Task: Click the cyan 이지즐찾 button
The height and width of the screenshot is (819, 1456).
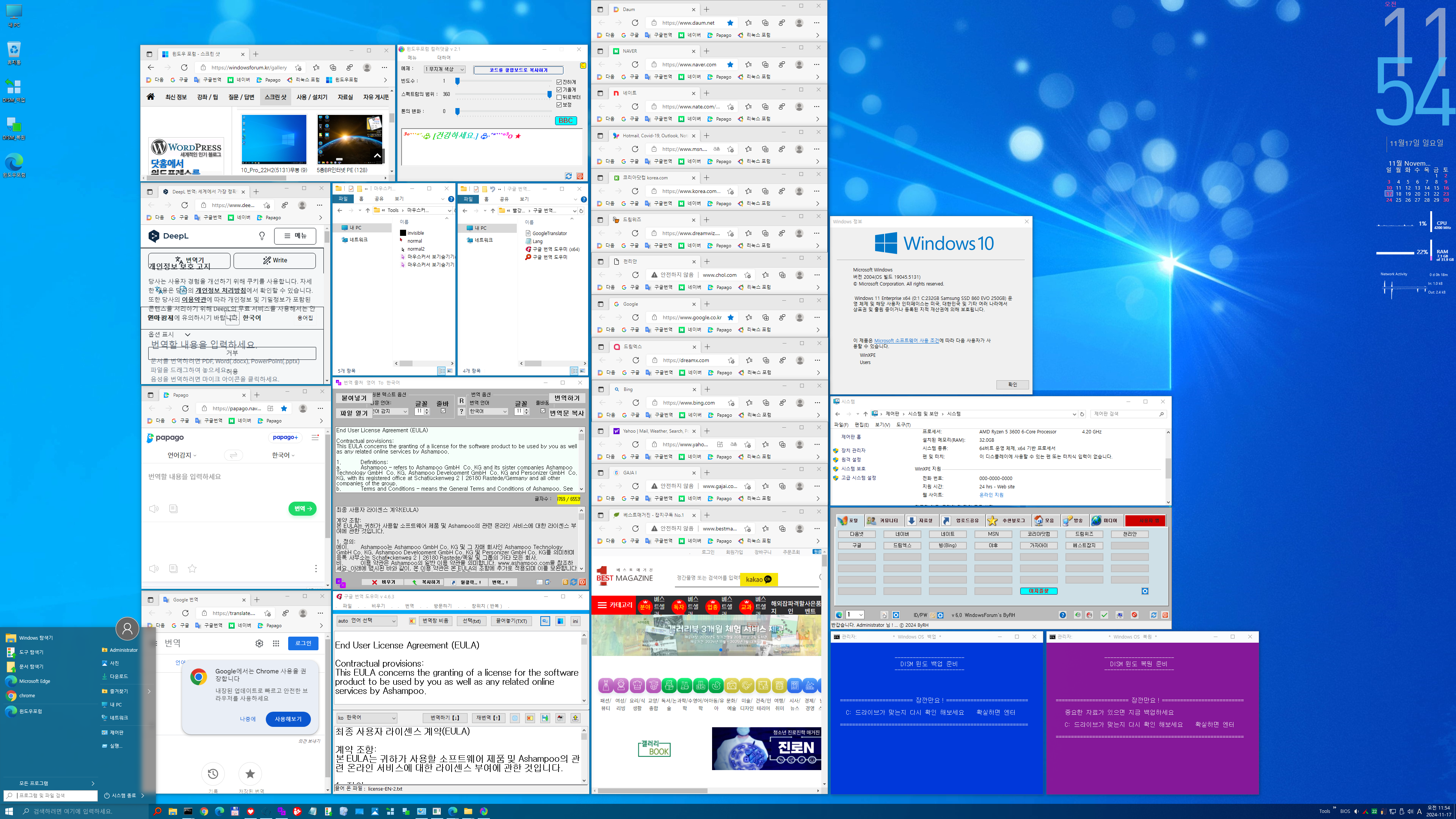Action: pyautogui.click(x=1039, y=591)
